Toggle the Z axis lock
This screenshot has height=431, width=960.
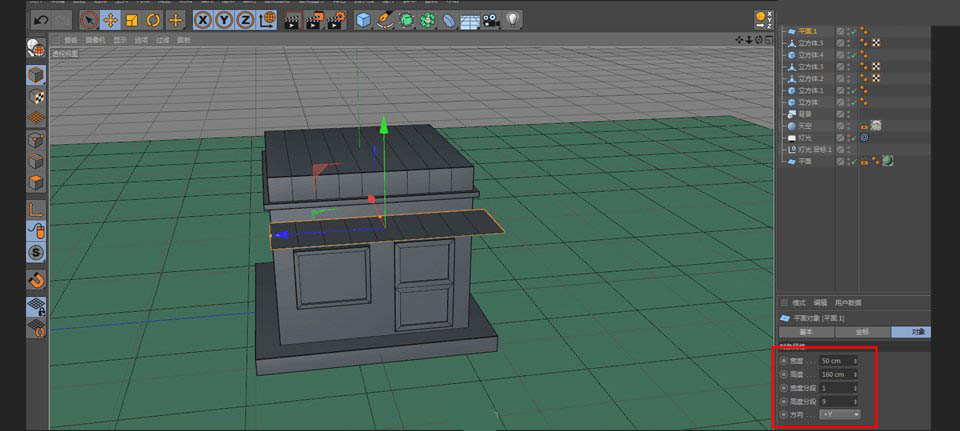(x=245, y=19)
